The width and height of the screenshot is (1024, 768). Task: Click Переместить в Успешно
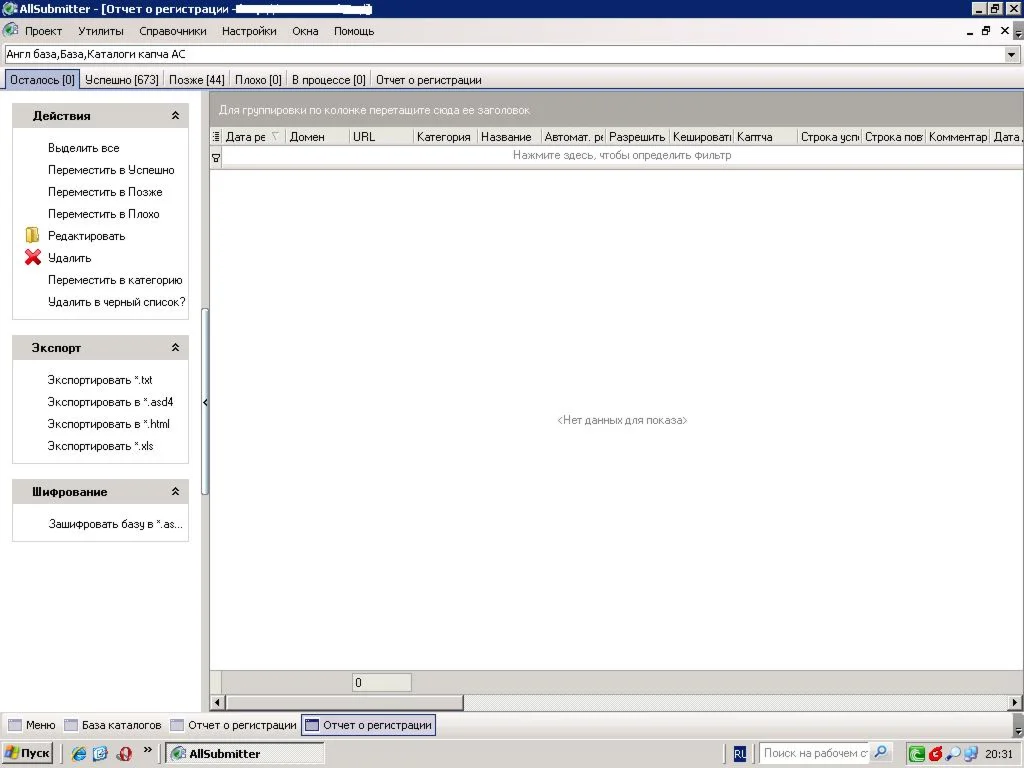[111, 170]
